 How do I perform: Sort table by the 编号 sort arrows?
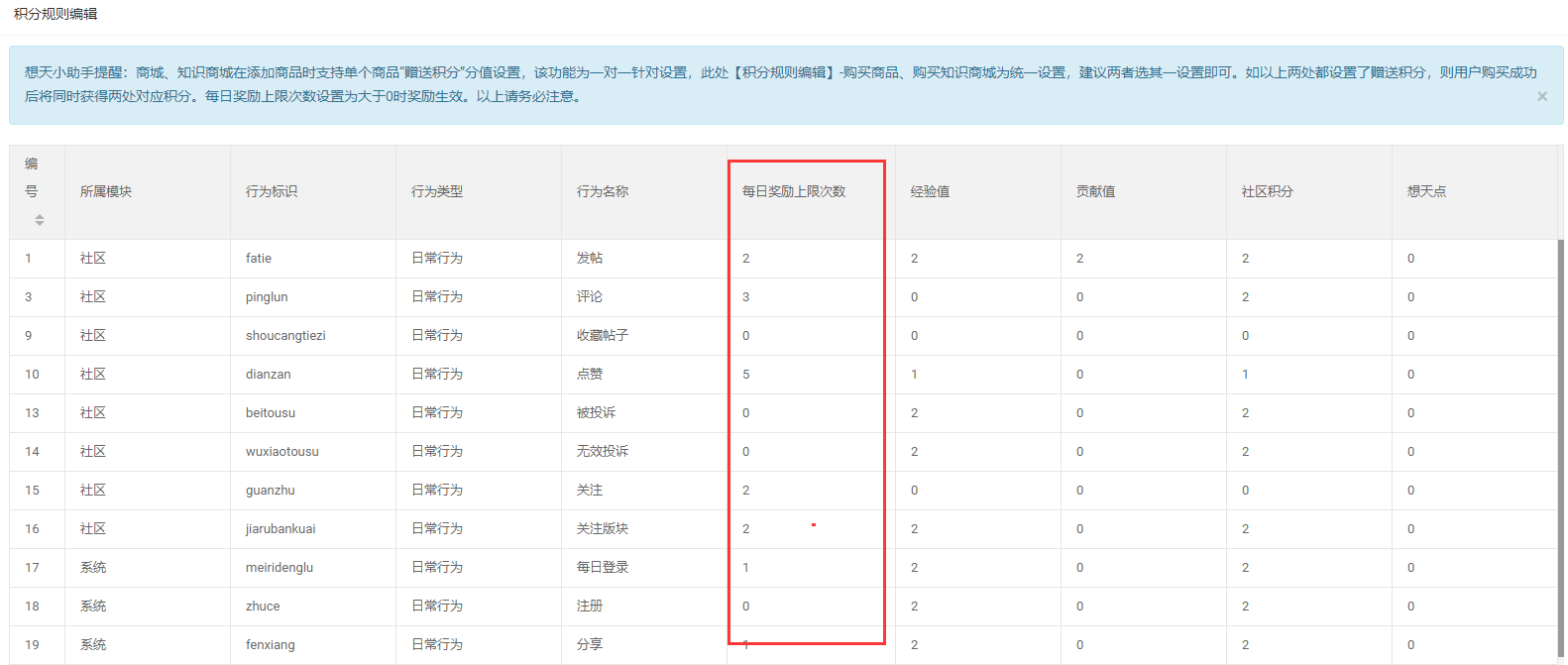40,219
